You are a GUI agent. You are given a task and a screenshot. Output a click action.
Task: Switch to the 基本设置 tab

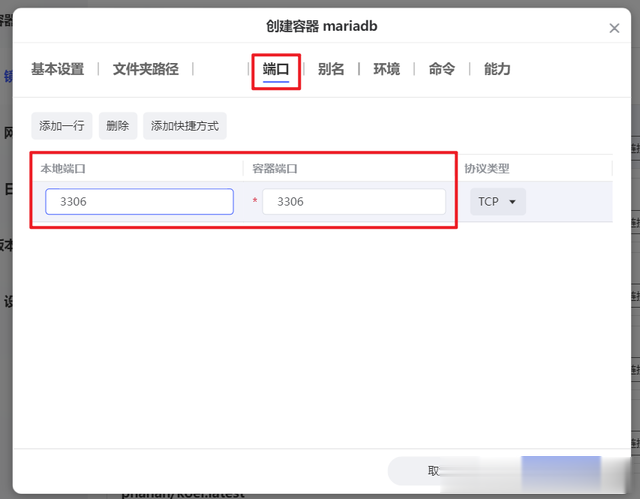click(x=58, y=69)
